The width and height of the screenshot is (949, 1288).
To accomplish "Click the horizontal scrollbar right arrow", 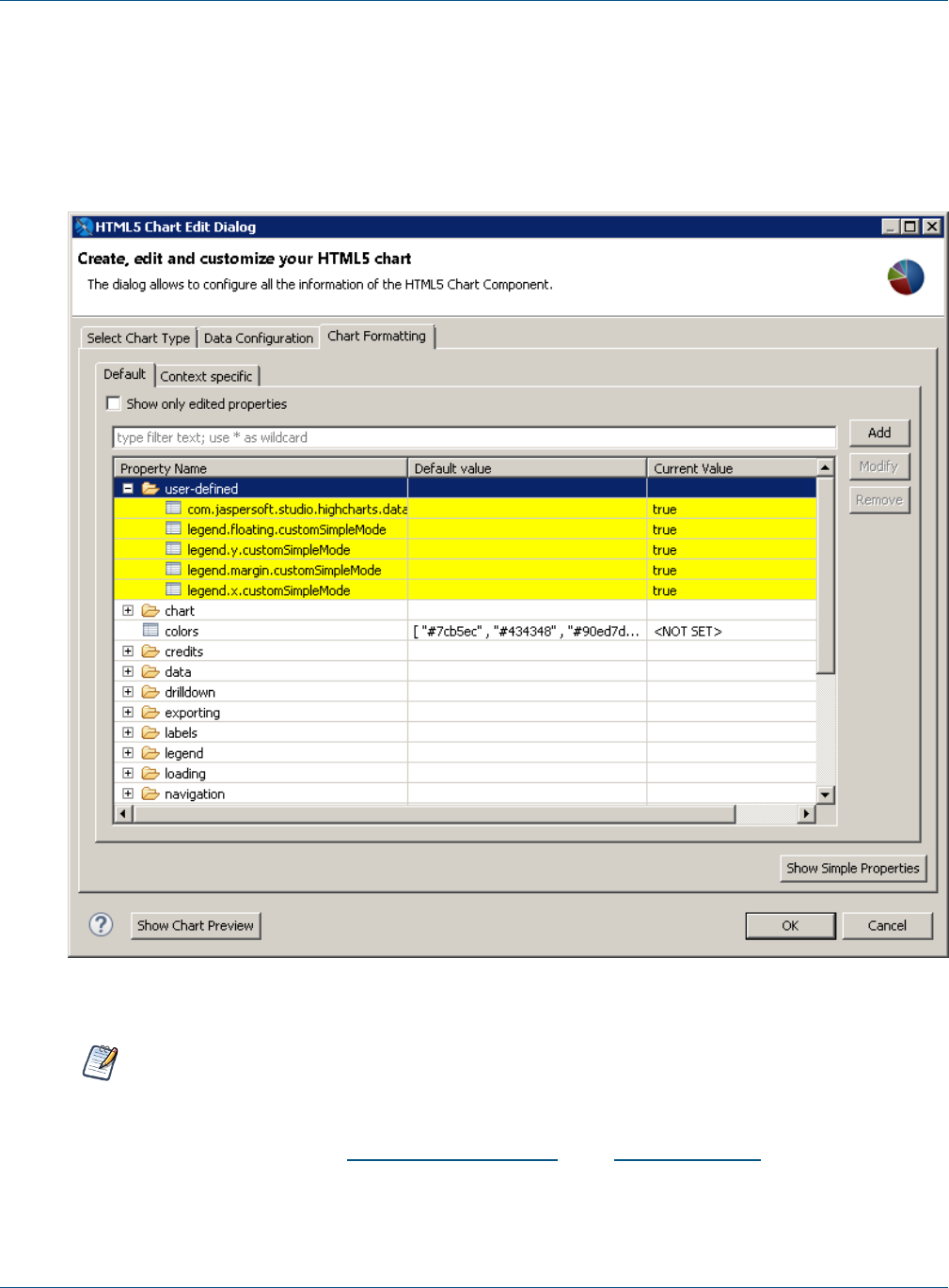I will tap(806, 814).
